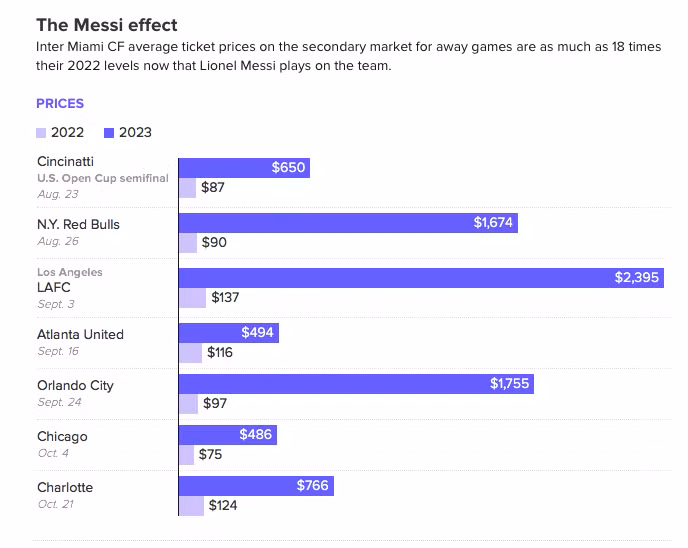Screen dimensions: 688x548
Task: Click the Cincinnati 2022 bar beside $87
Action: click(187, 187)
